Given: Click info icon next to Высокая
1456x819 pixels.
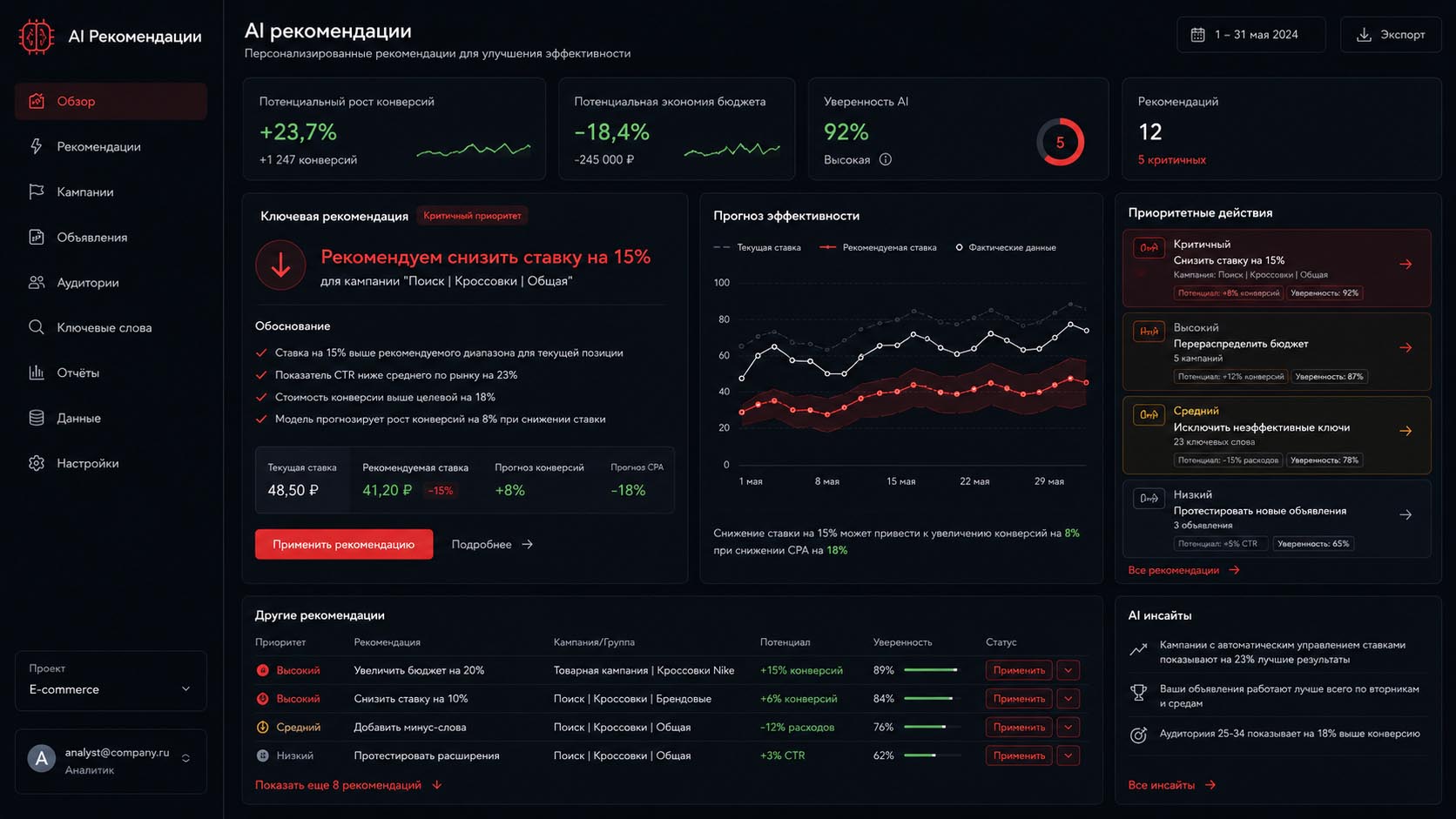Looking at the screenshot, I should coord(885,159).
